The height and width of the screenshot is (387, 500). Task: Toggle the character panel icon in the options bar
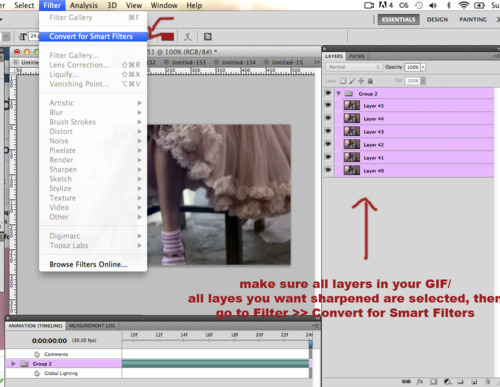tap(208, 37)
